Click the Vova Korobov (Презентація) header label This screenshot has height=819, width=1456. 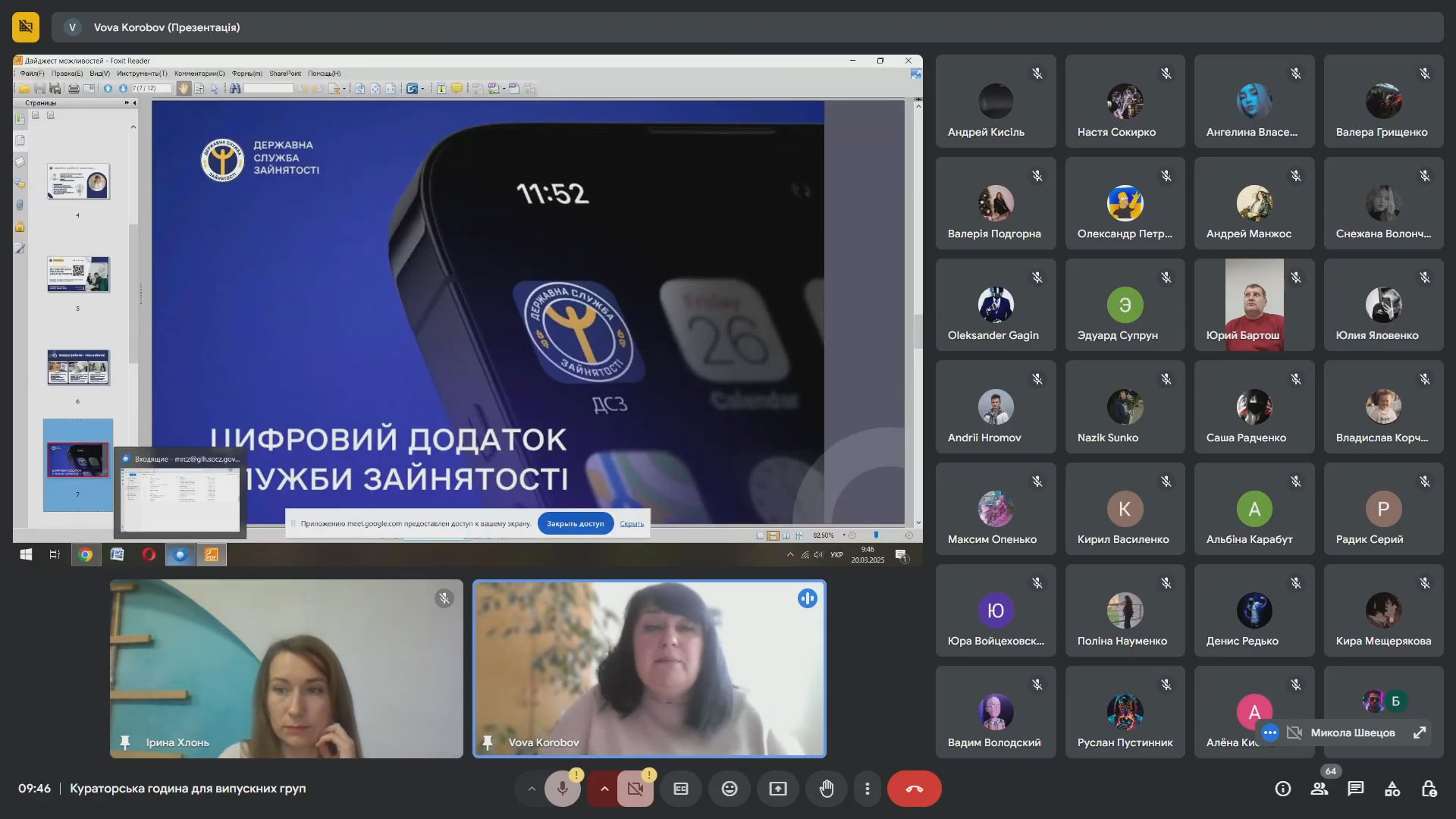[x=167, y=27]
